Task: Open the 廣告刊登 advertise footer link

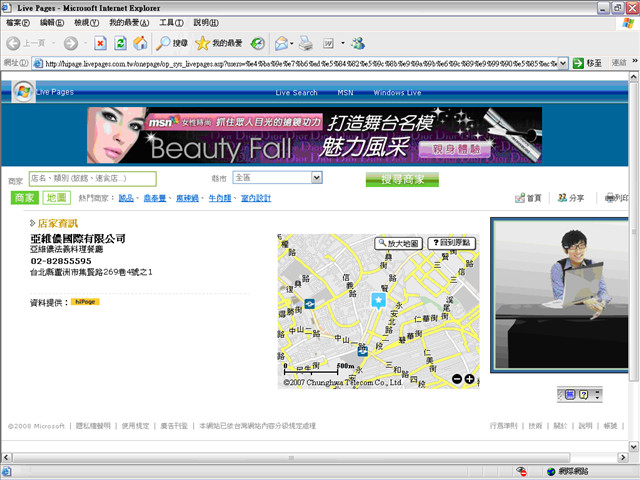Action: [174, 426]
